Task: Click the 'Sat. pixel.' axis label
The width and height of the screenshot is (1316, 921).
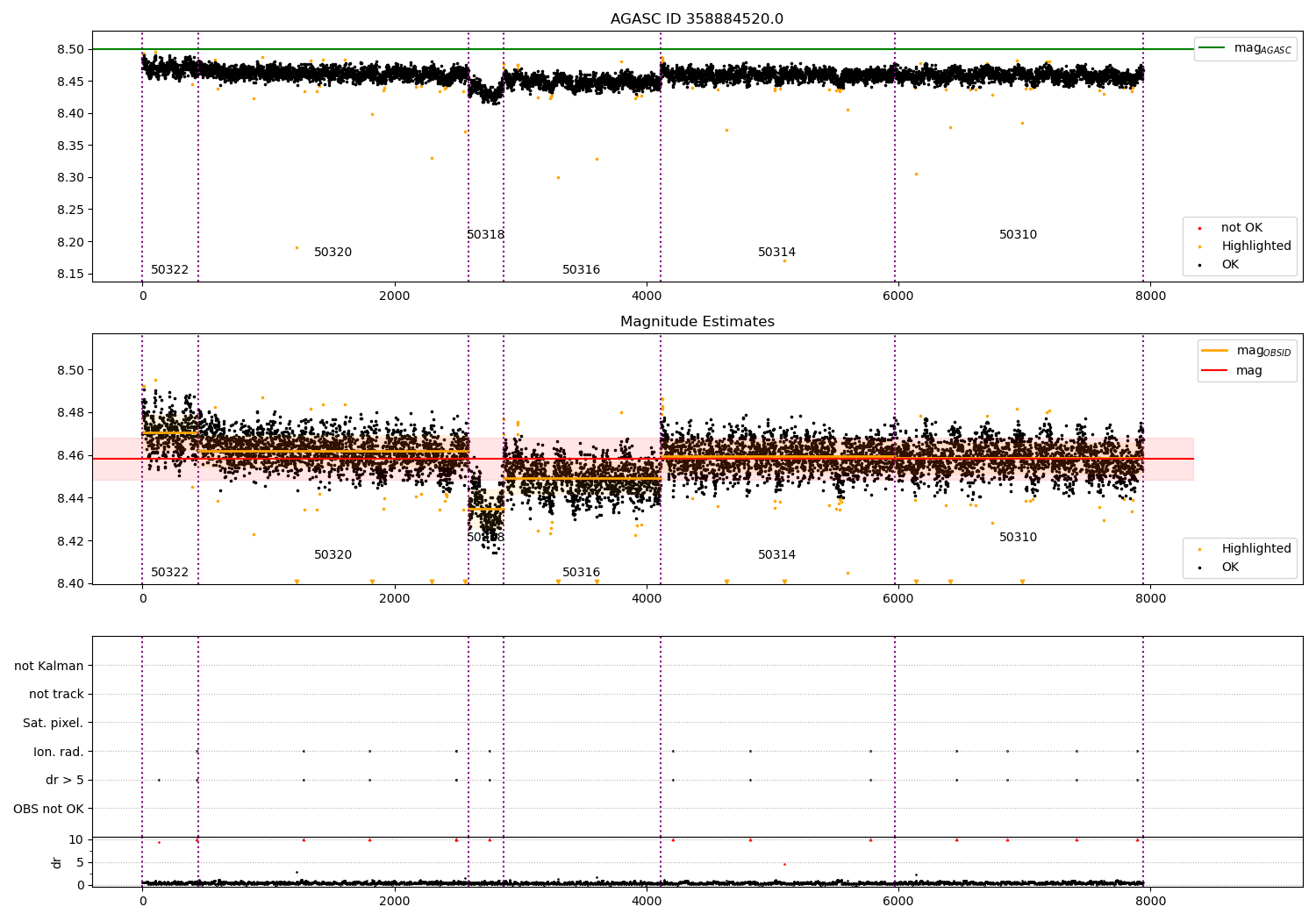Action: (53, 724)
